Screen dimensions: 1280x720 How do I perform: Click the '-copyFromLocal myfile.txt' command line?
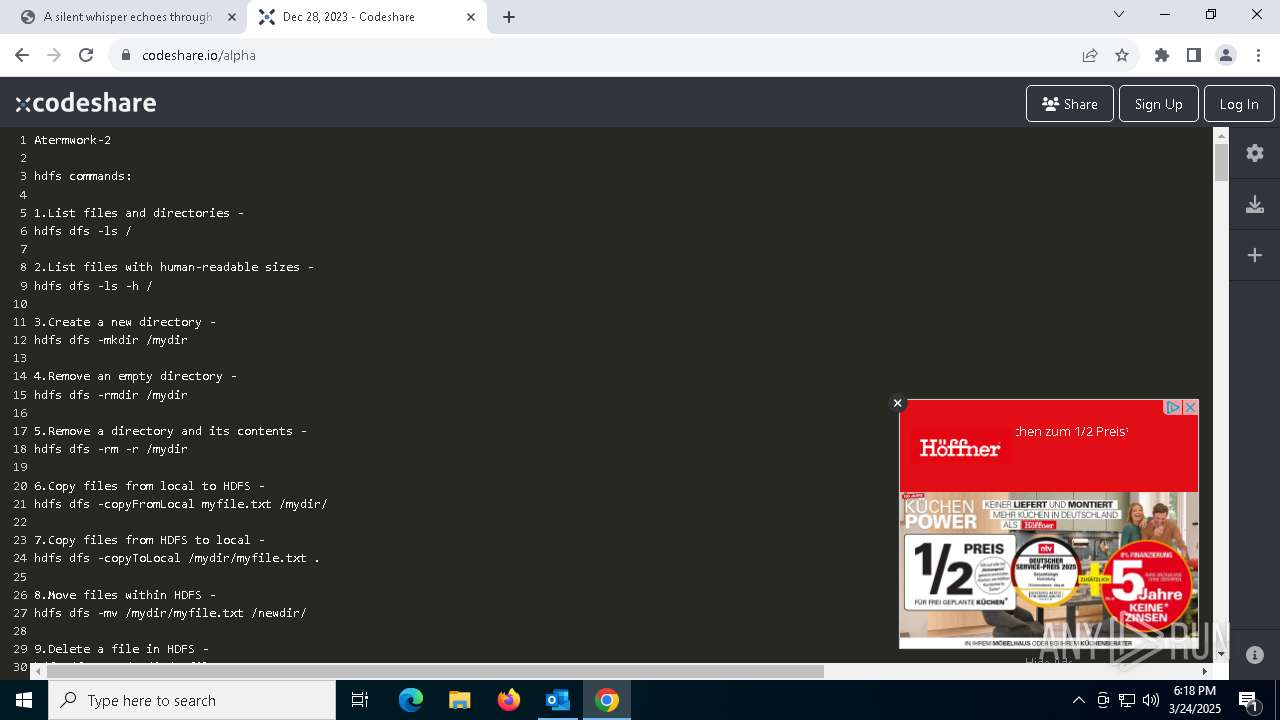click(x=181, y=504)
